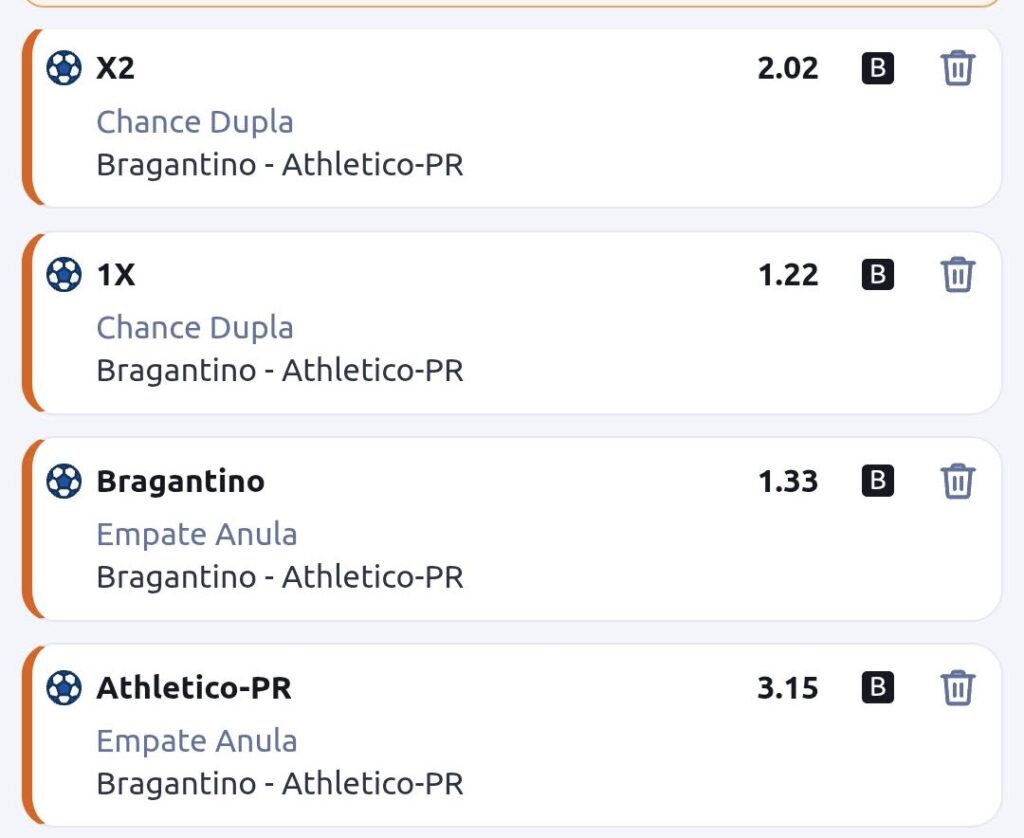Click the soccer ball icon beside Bragantino
Image resolution: width=1024 pixels, height=838 pixels.
(64, 481)
